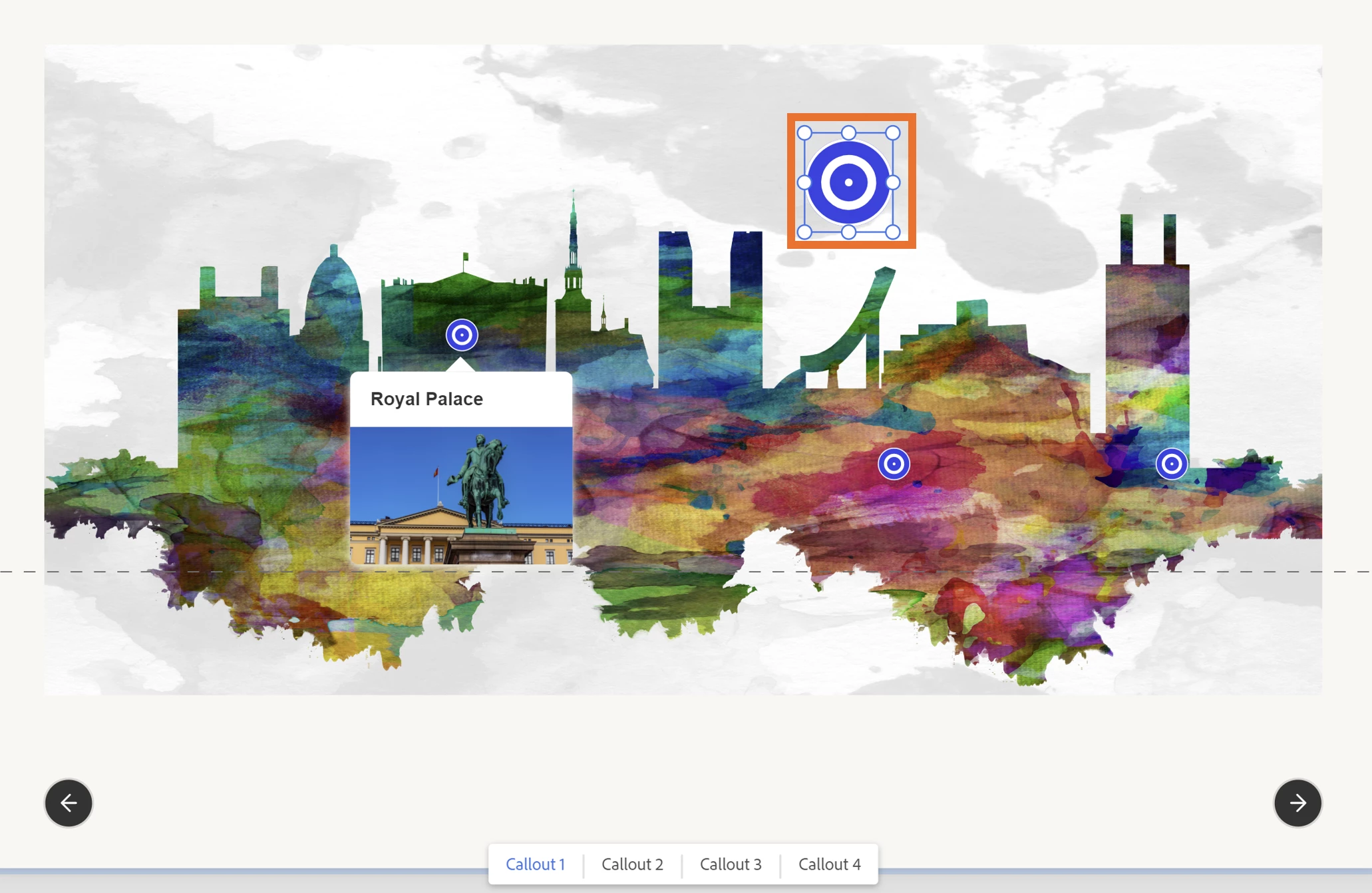Switch to the Callout 2 tab
Screen dimensions: 1372x893
pos(632,864)
